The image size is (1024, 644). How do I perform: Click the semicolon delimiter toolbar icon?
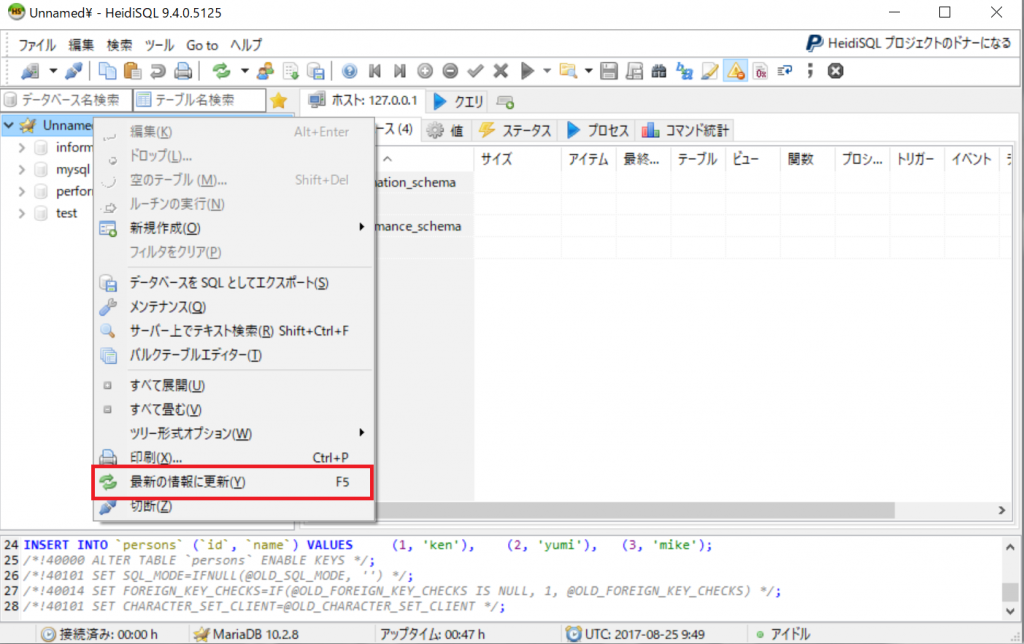810,71
